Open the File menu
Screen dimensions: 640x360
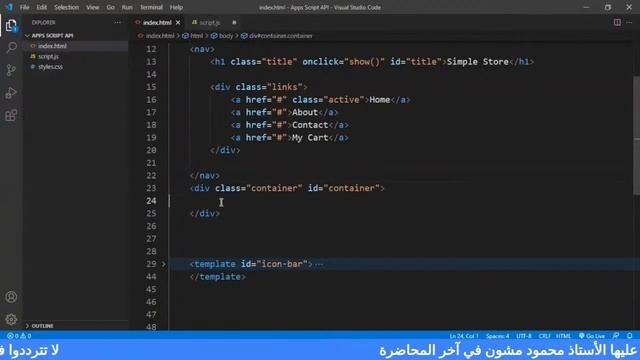(24, 7)
